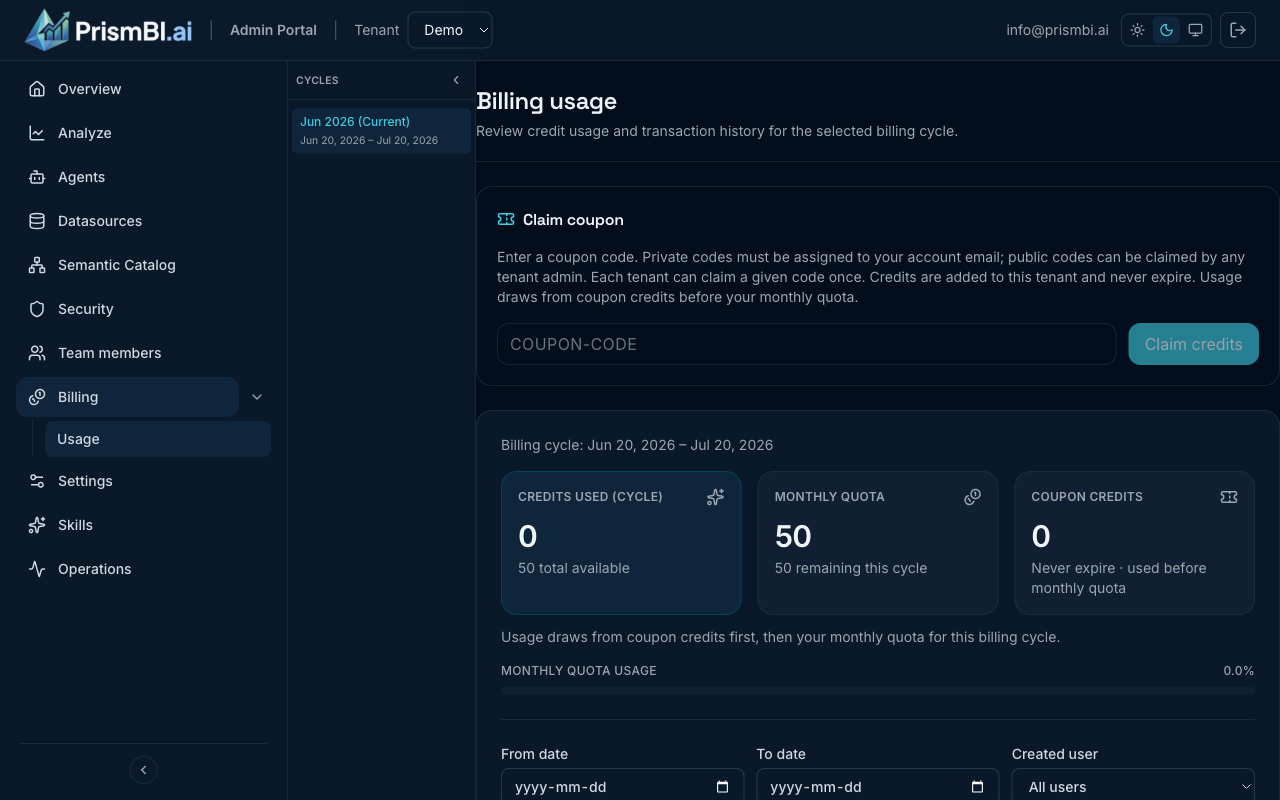Click the Billing cycle date range text
1280x800 pixels.
tap(637, 445)
